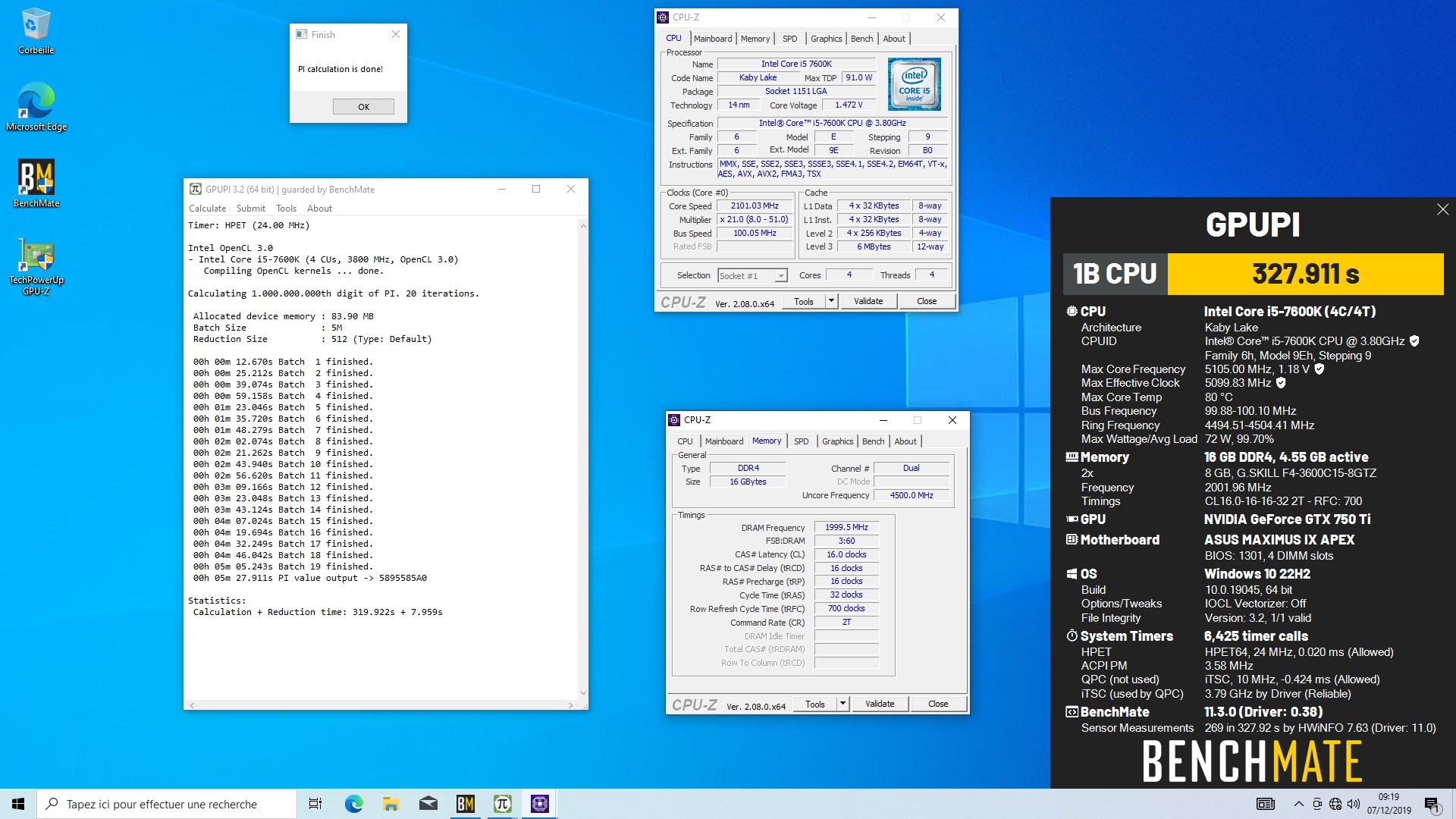1456x819 pixels.
Task: Open Task View in the taskbar
Action: click(x=315, y=804)
